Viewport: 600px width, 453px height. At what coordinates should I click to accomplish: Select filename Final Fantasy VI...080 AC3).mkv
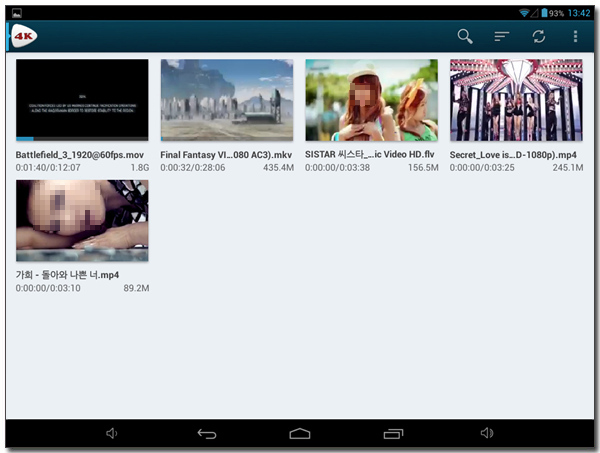(226, 155)
